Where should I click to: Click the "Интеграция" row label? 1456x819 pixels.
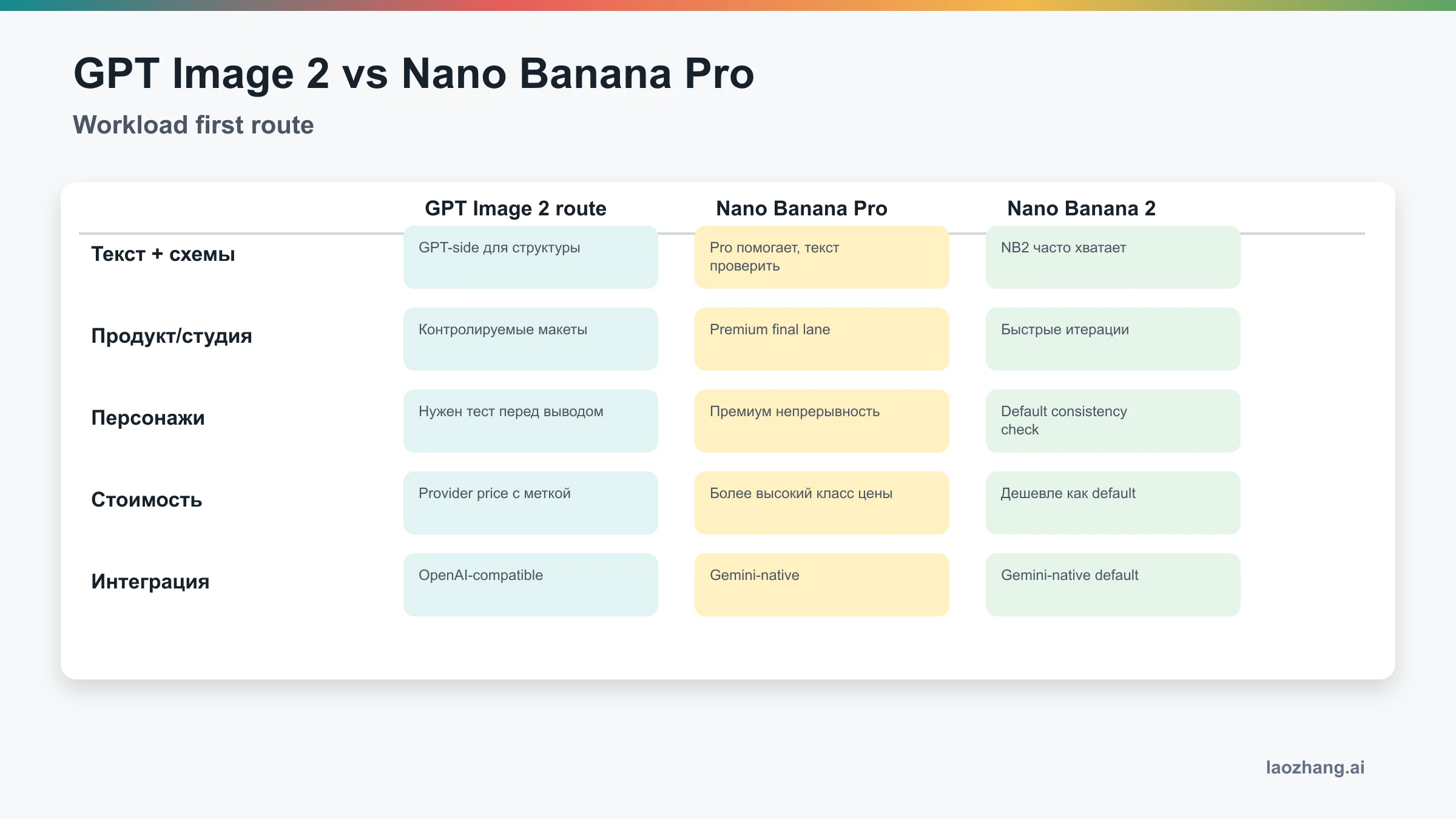150,582
